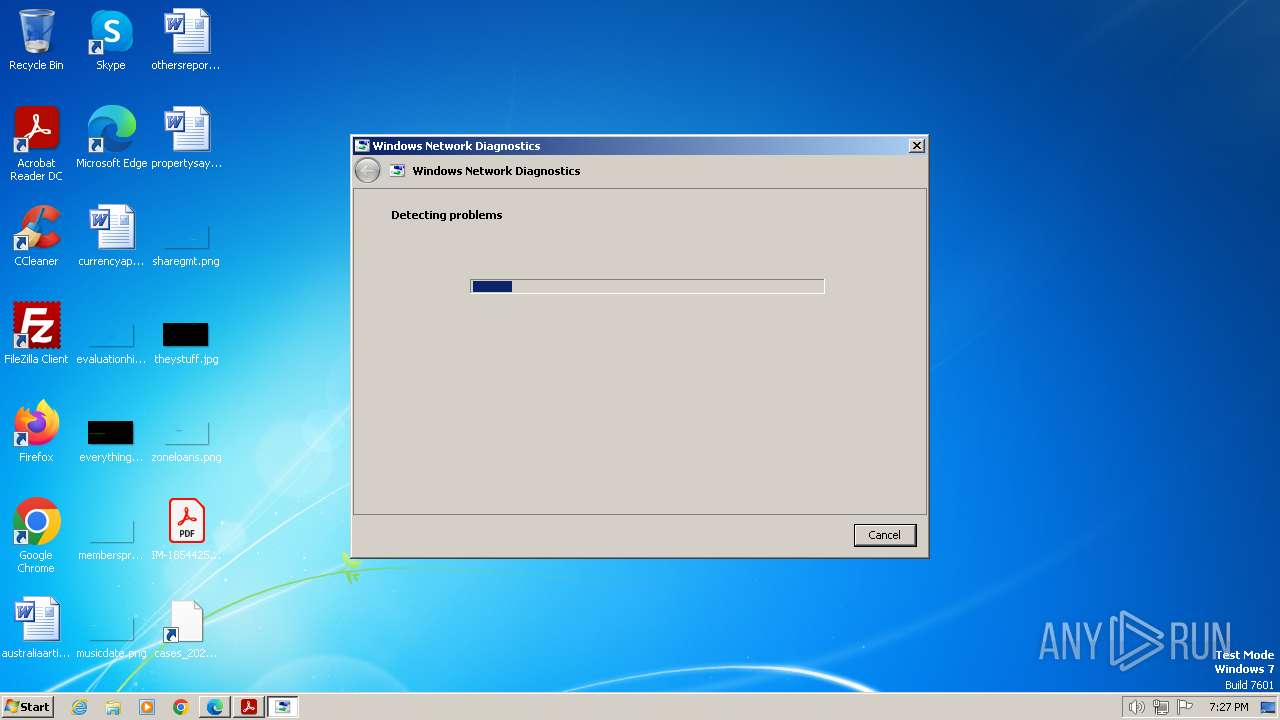Image resolution: width=1280 pixels, height=720 pixels.
Task: Open the Microsoft Edge desktop shortcut
Action: 111,138
